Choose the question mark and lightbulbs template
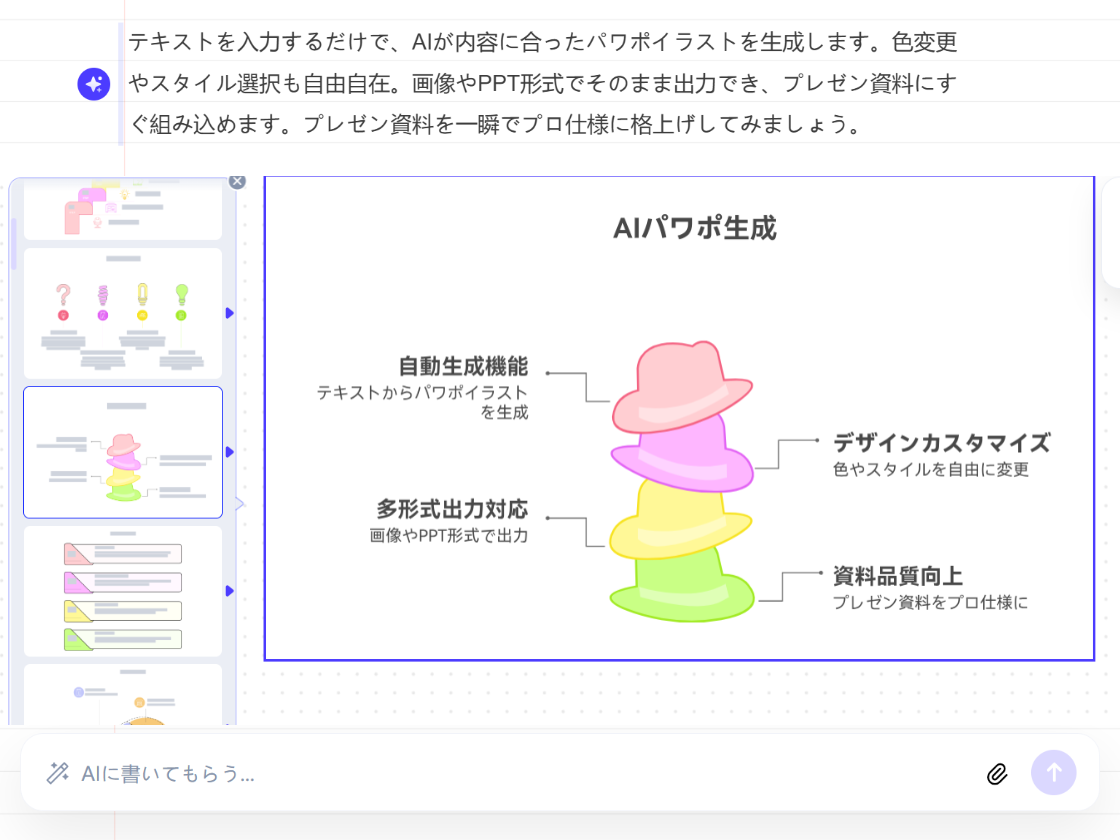 click(x=123, y=313)
